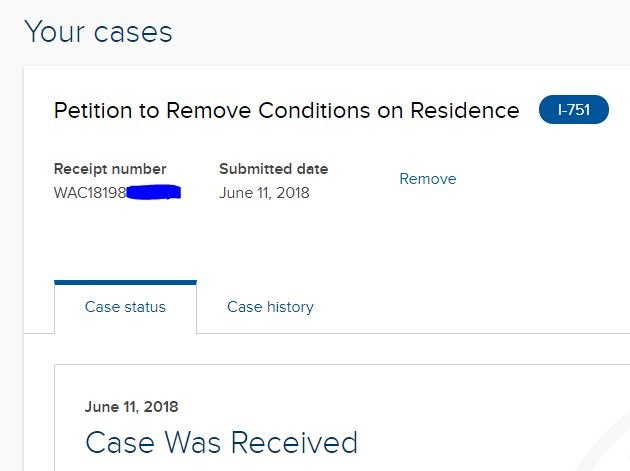Select the Case status tab
Image resolution: width=630 pixels, height=471 pixels.
coord(125,307)
